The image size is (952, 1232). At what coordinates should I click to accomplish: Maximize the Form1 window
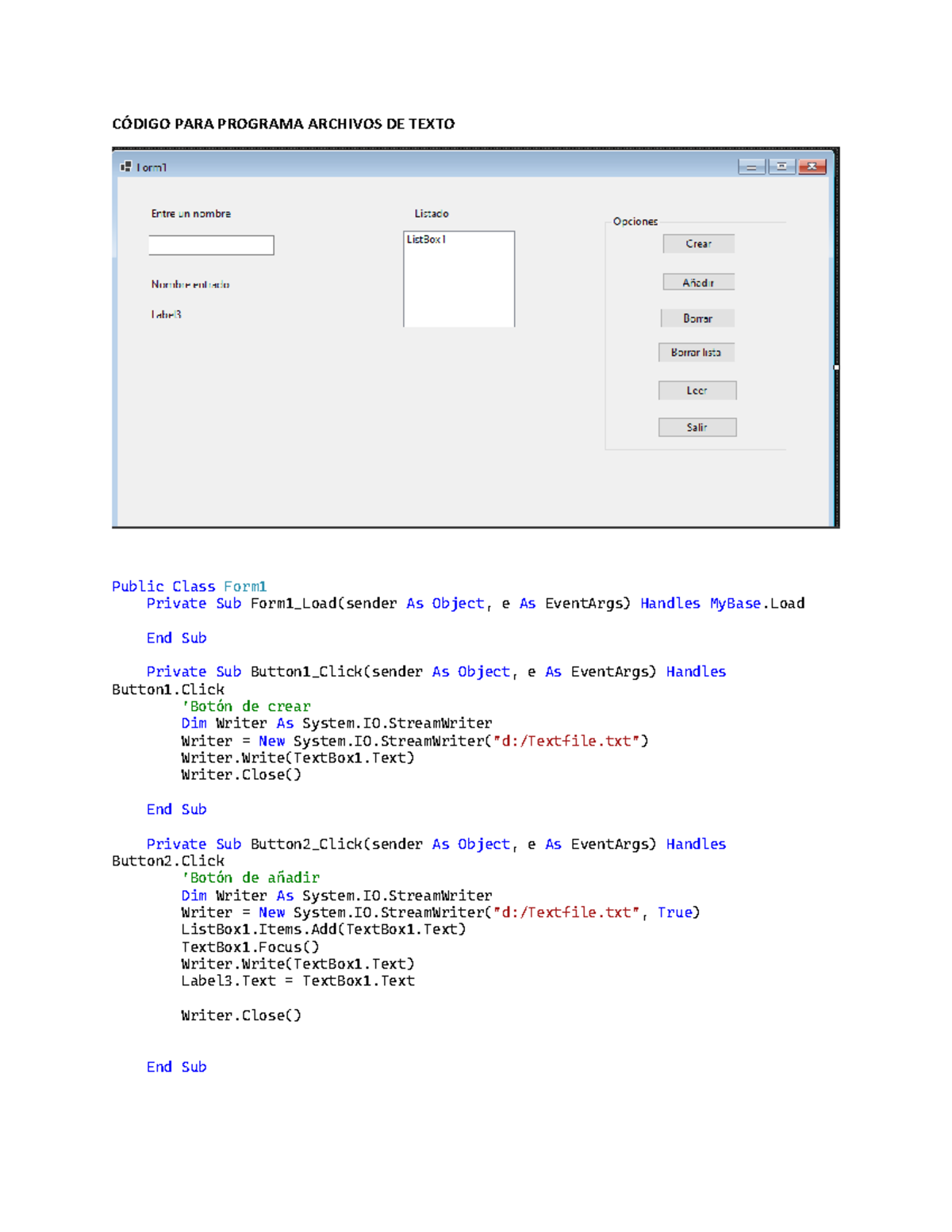click(781, 167)
